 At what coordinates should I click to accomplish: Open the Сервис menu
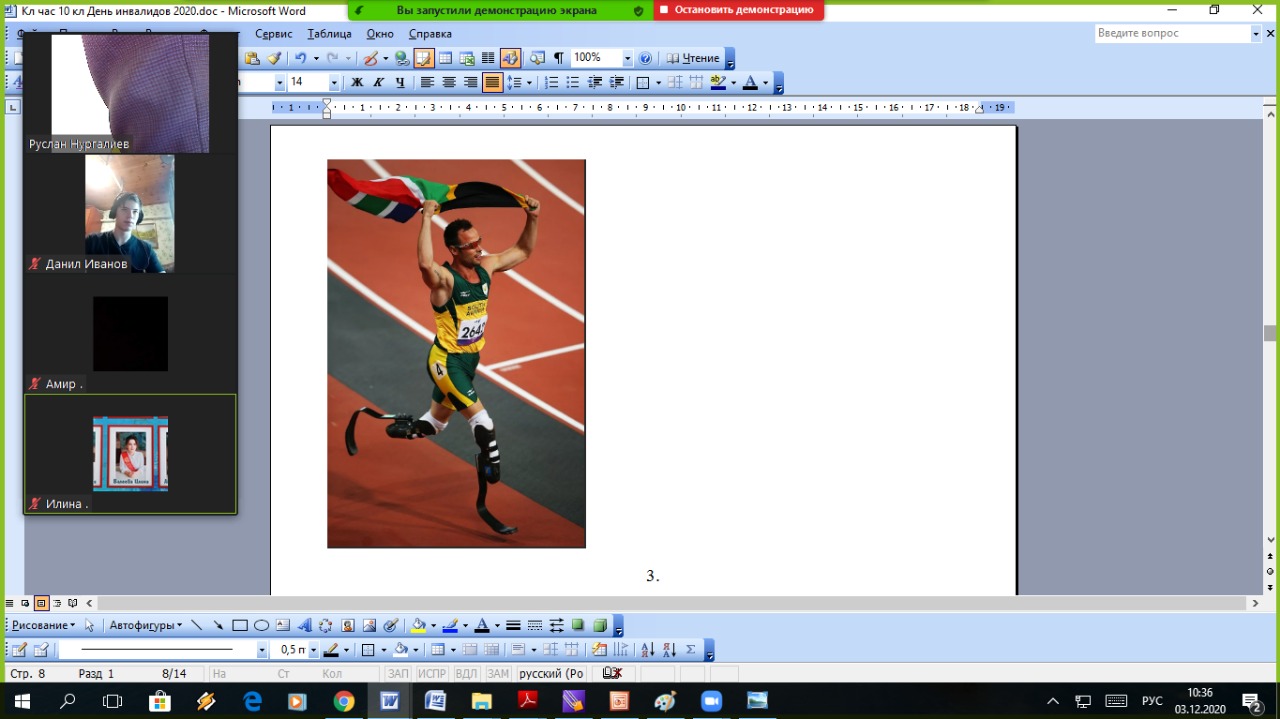(273, 33)
